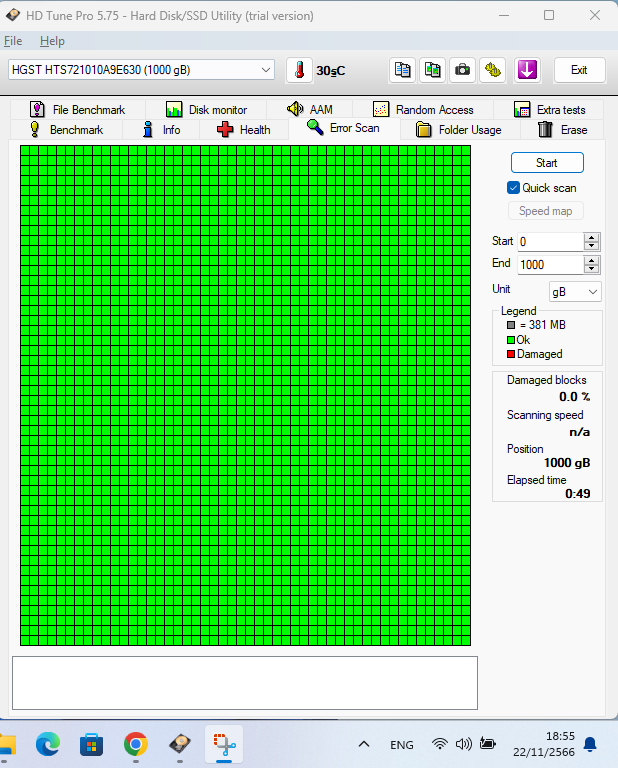
Task: Uncheck the Quick scan checkbox
Action: [x=513, y=188]
